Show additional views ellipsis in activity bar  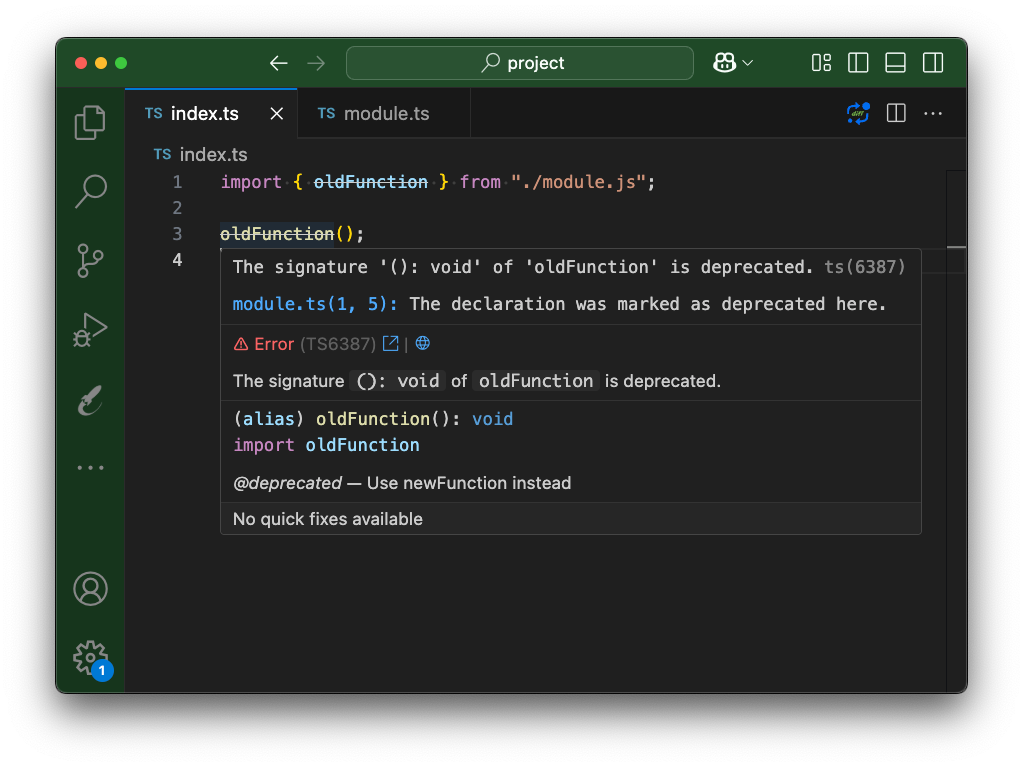coord(90,468)
